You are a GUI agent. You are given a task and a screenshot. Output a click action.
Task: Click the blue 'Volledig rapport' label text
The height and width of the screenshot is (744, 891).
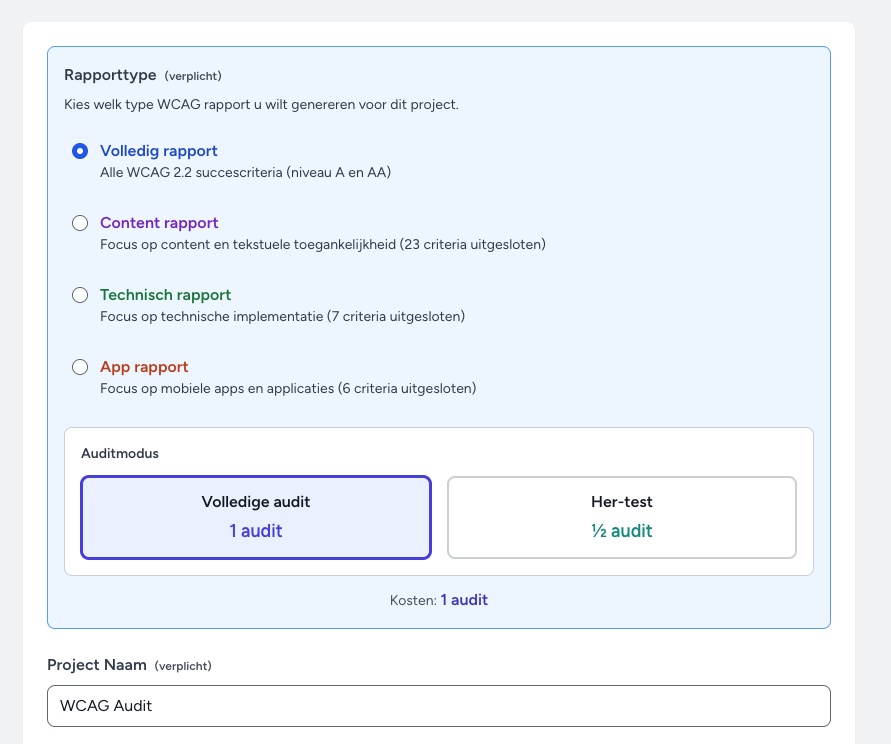click(158, 151)
